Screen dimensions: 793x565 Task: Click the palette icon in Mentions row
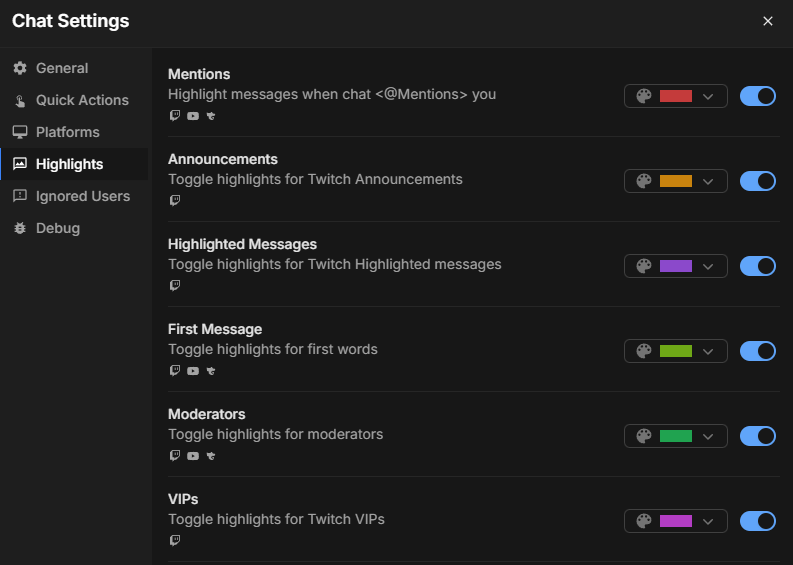coord(644,96)
